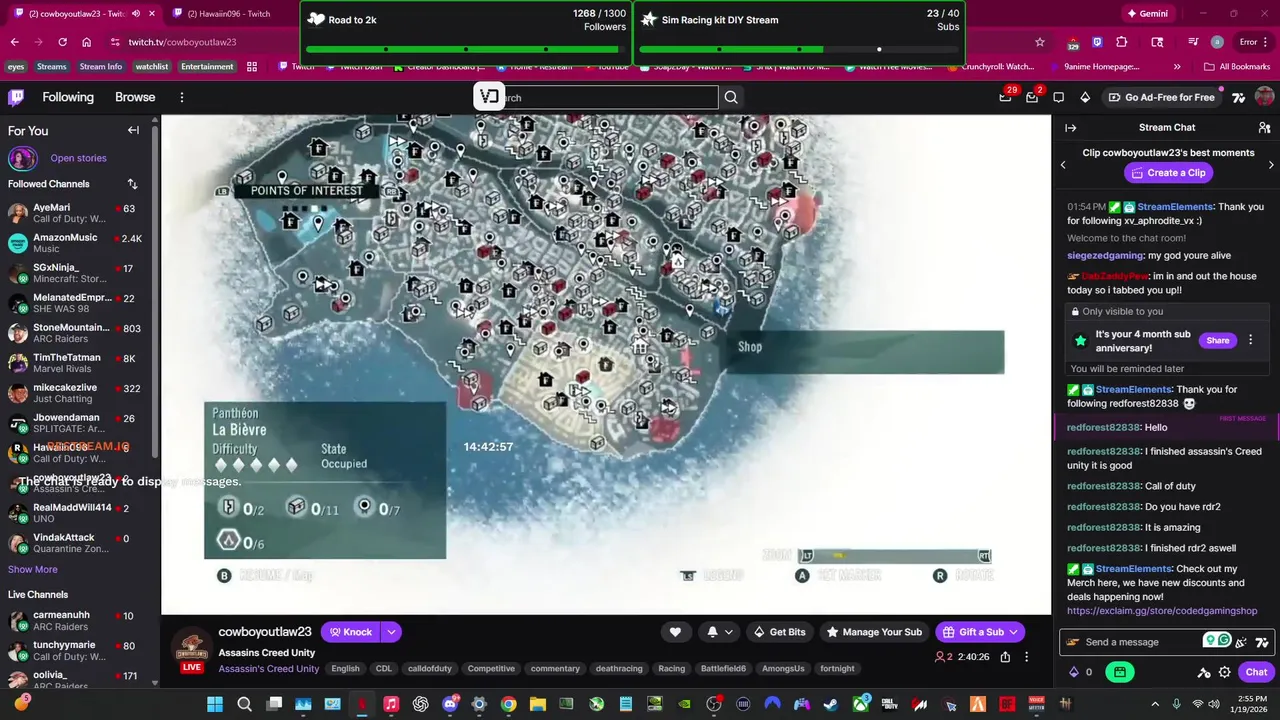Click the browser reload button
This screenshot has height=720, width=1280.
[62, 42]
